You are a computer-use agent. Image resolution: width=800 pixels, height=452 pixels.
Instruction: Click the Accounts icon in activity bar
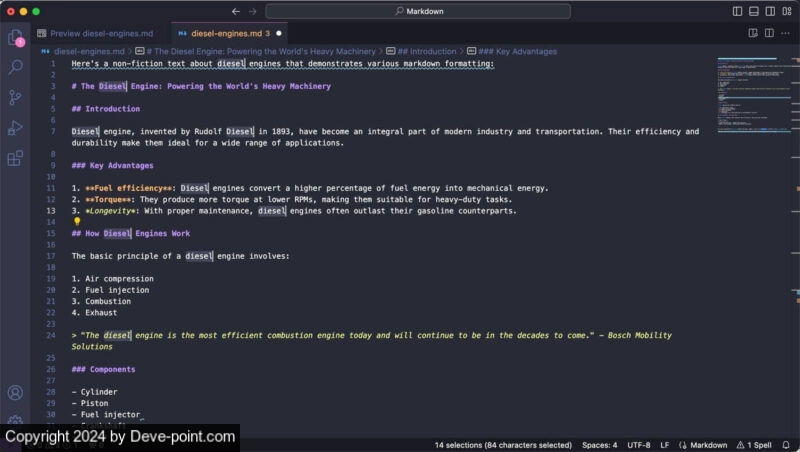click(x=15, y=393)
